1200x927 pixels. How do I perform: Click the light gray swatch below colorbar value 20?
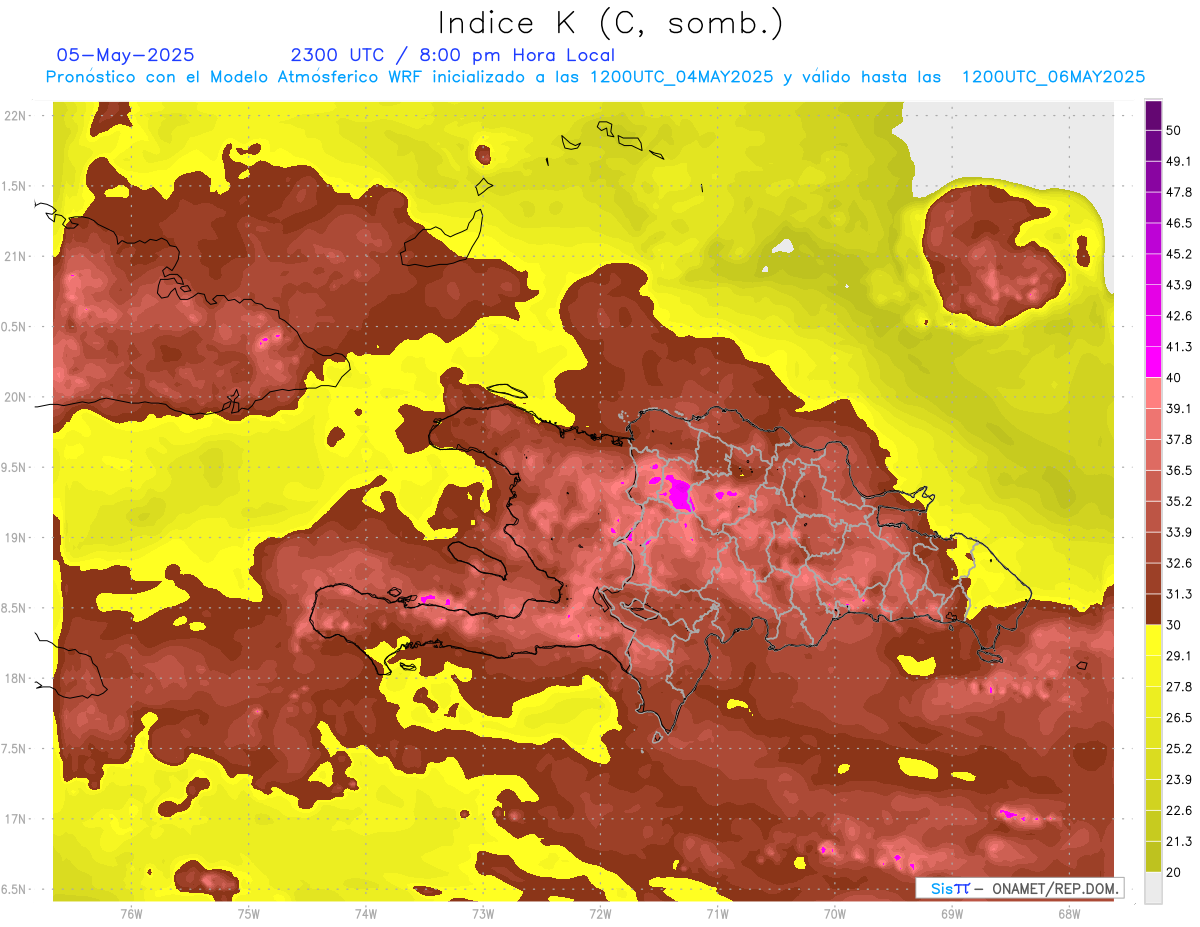1154,888
